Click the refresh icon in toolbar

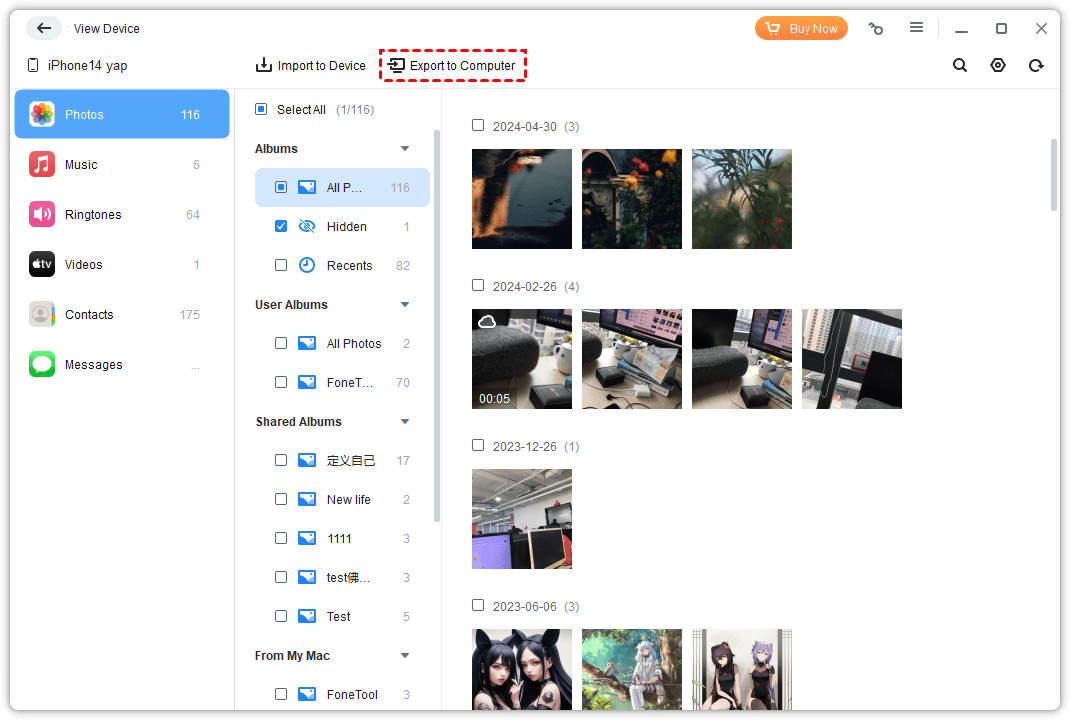1036,66
